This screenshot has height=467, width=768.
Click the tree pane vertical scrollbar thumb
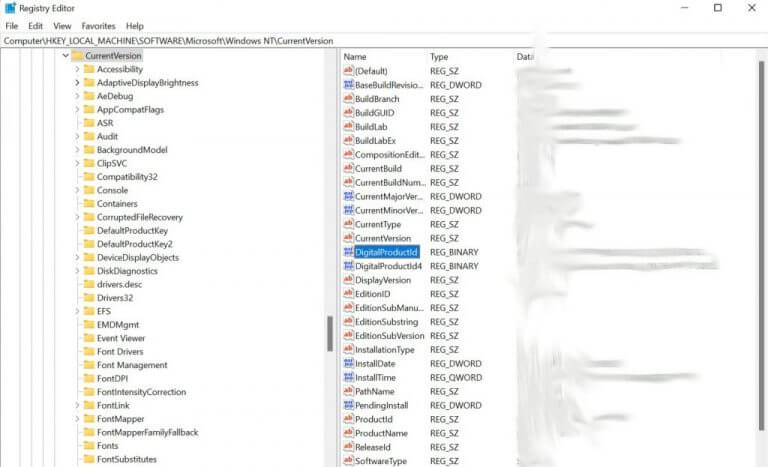click(x=330, y=333)
